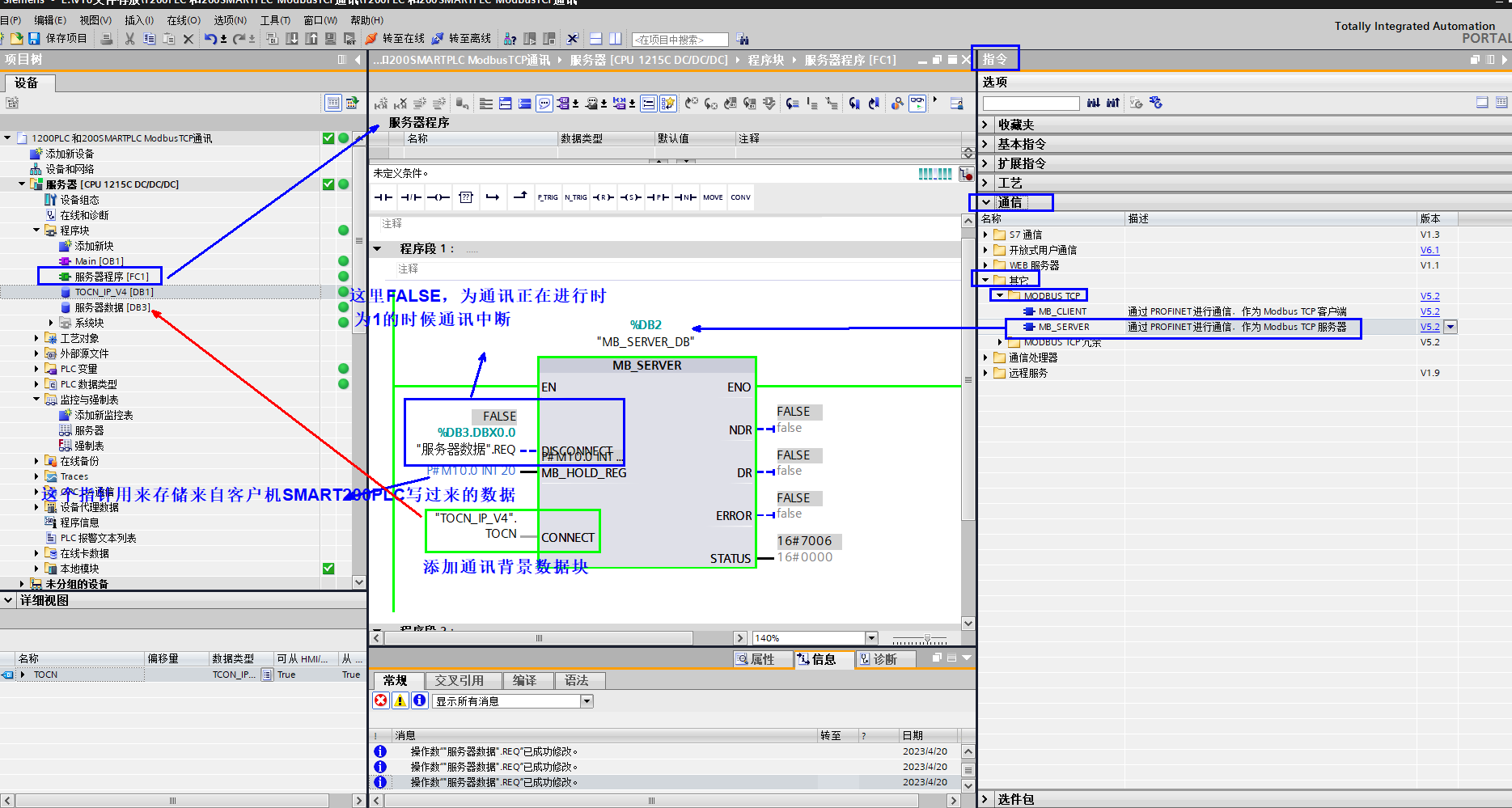Toggle the warning messages filter
This screenshot has width=1512, height=808.
[400, 700]
